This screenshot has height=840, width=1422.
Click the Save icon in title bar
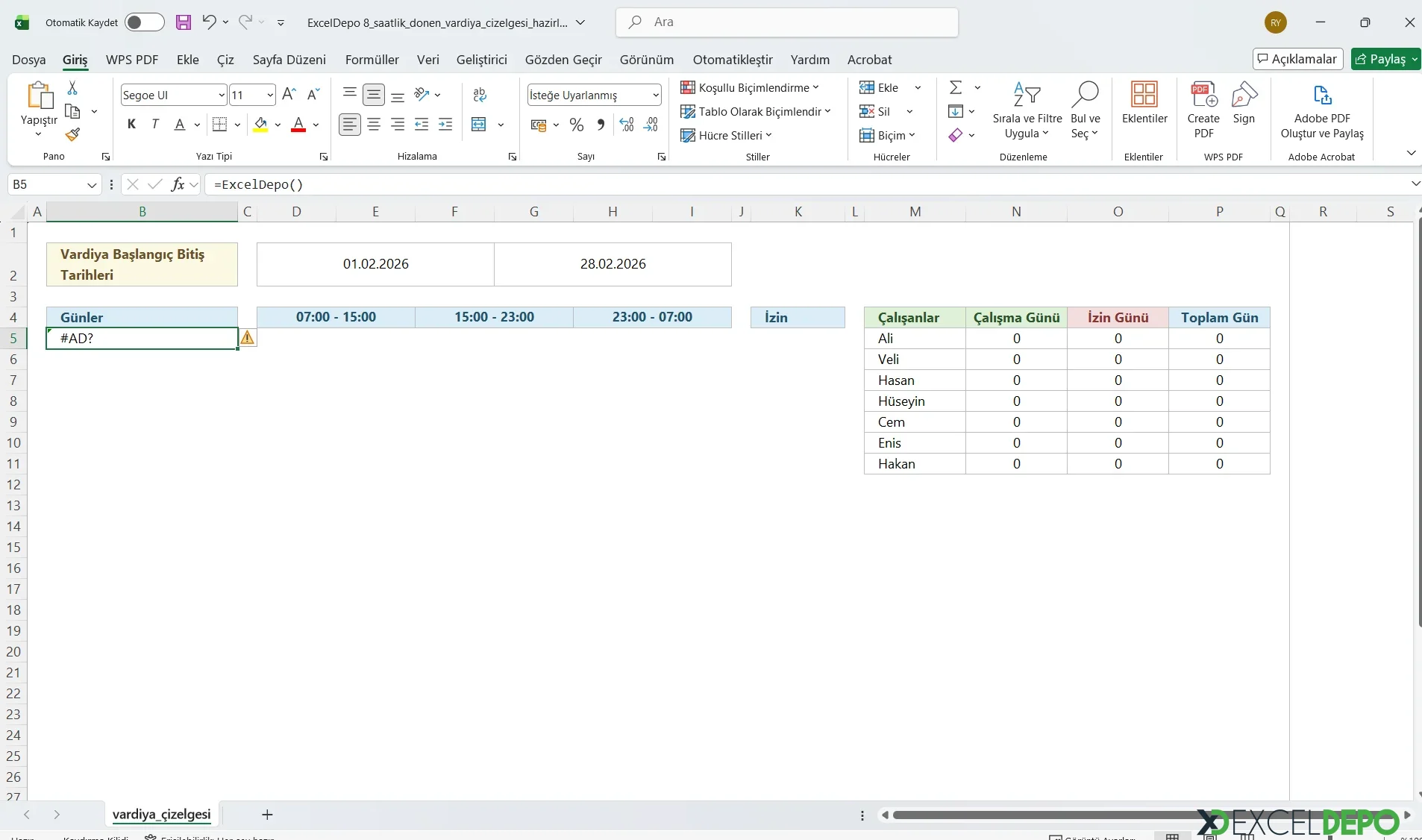tap(184, 22)
